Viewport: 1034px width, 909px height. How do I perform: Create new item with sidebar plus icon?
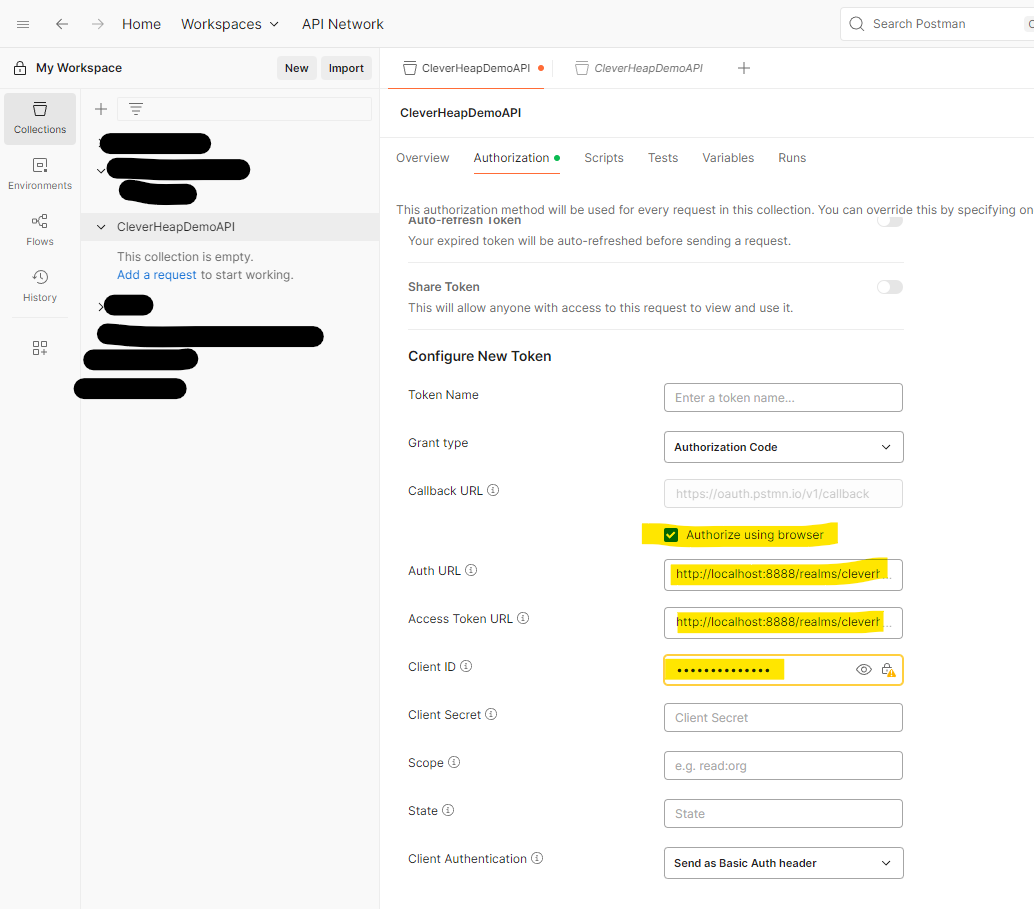coord(100,109)
